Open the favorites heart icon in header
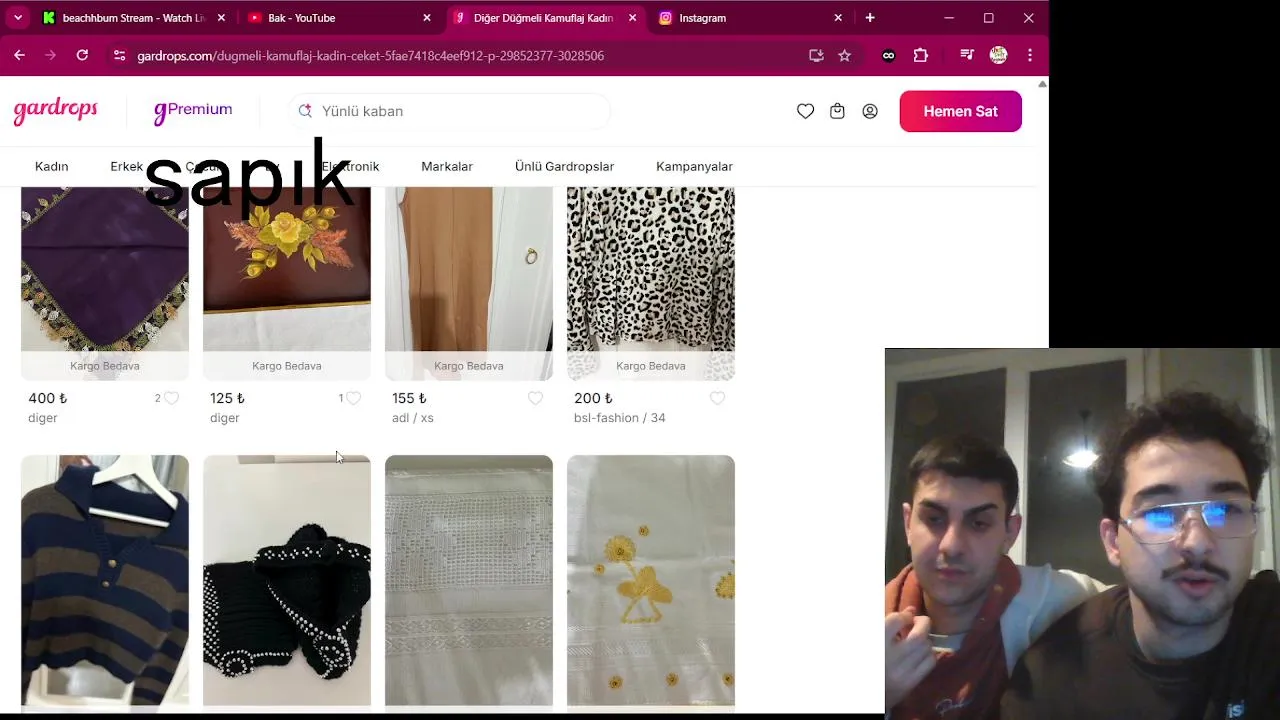 pyautogui.click(x=805, y=111)
